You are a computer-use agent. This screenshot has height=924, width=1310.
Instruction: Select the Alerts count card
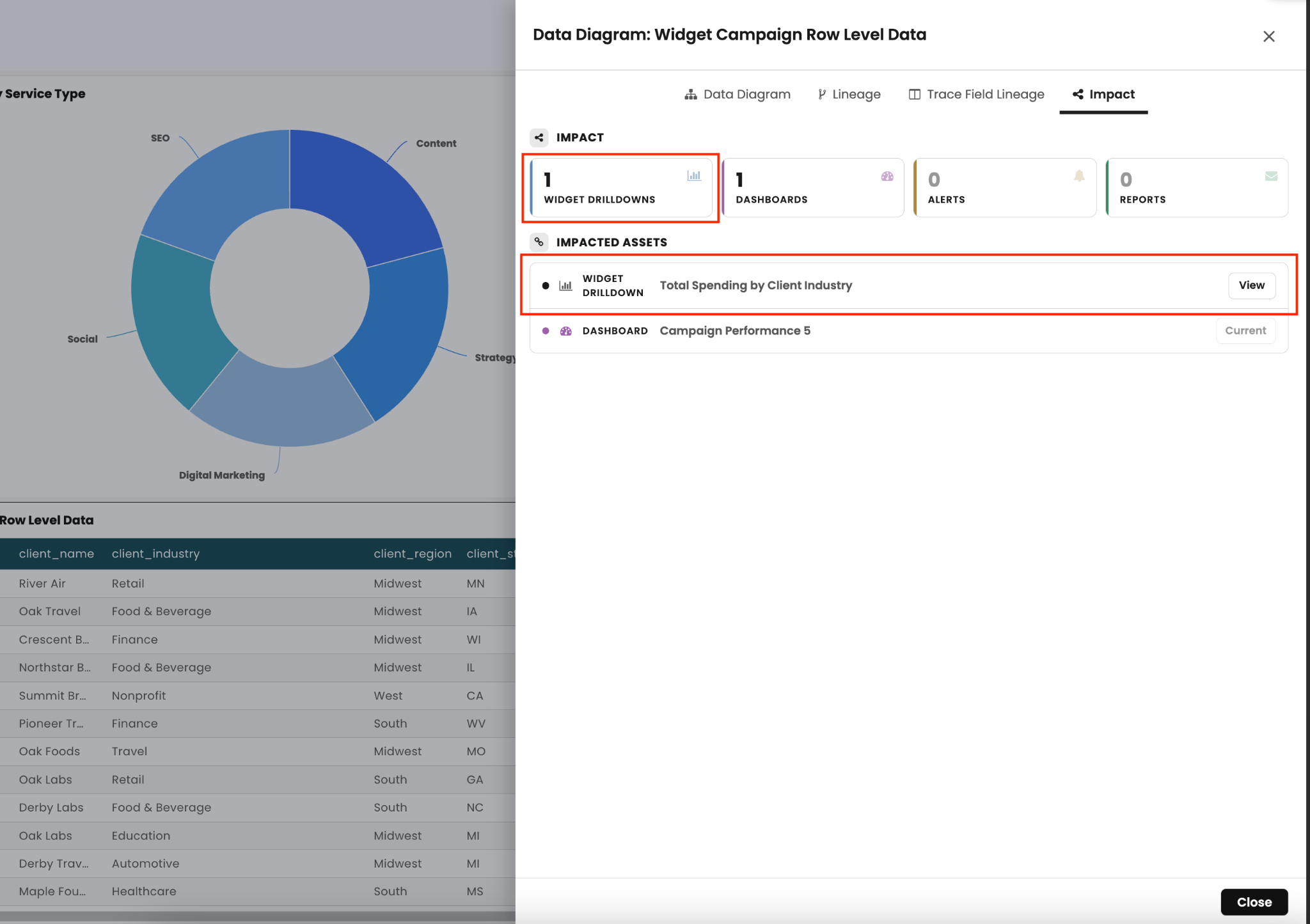(x=1005, y=188)
